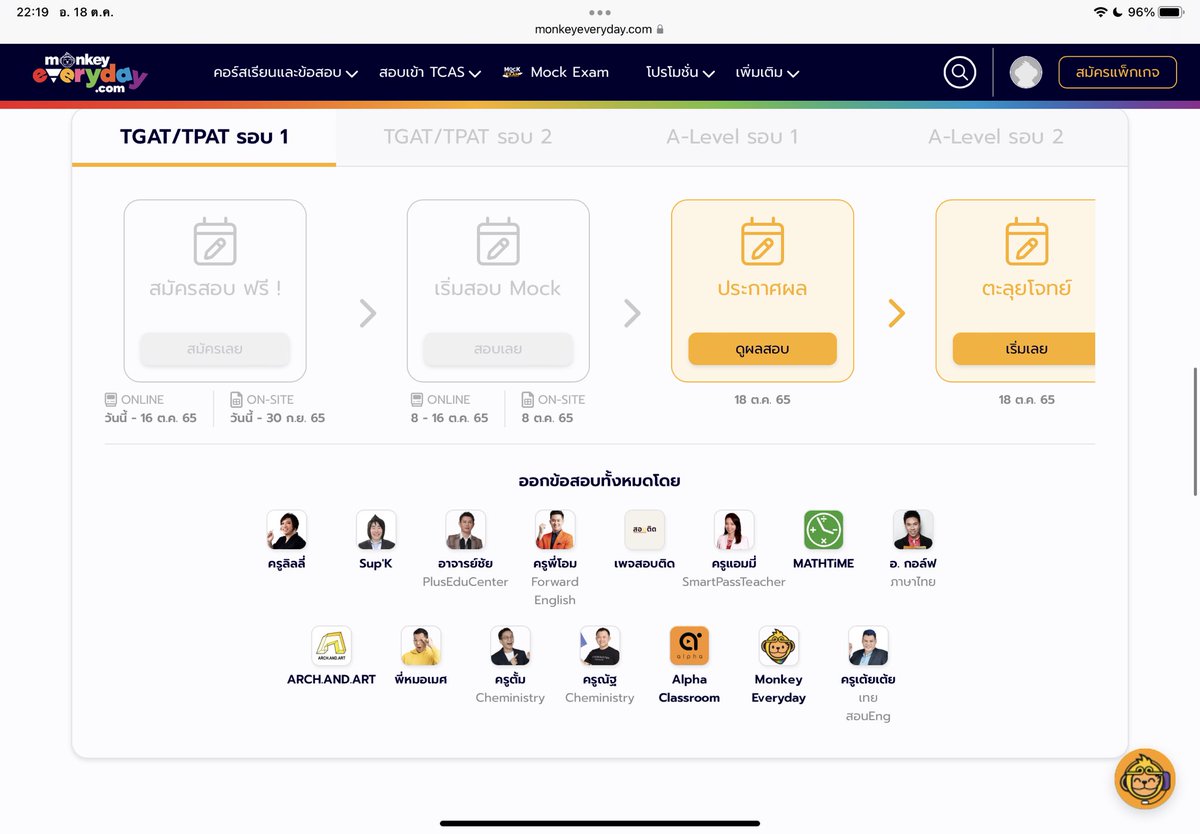
Task: Switch to the A-Level รอบ 2 tab
Action: (x=996, y=137)
